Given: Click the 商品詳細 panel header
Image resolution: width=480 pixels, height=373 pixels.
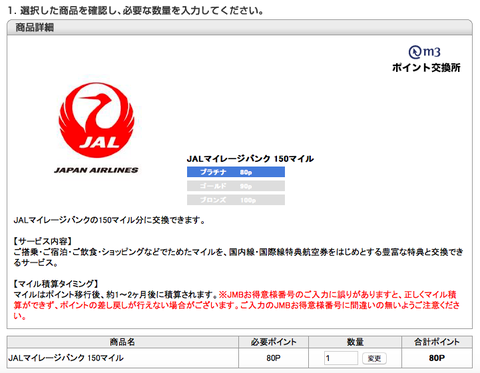Looking at the screenshot, I should pyautogui.click(x=239, y=27).
